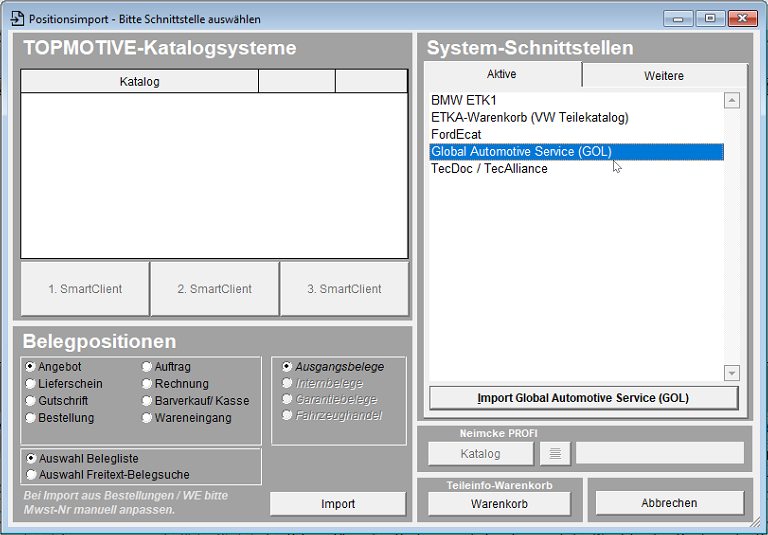
Task: Close the Positionsimport window
Action: (743, 19)
